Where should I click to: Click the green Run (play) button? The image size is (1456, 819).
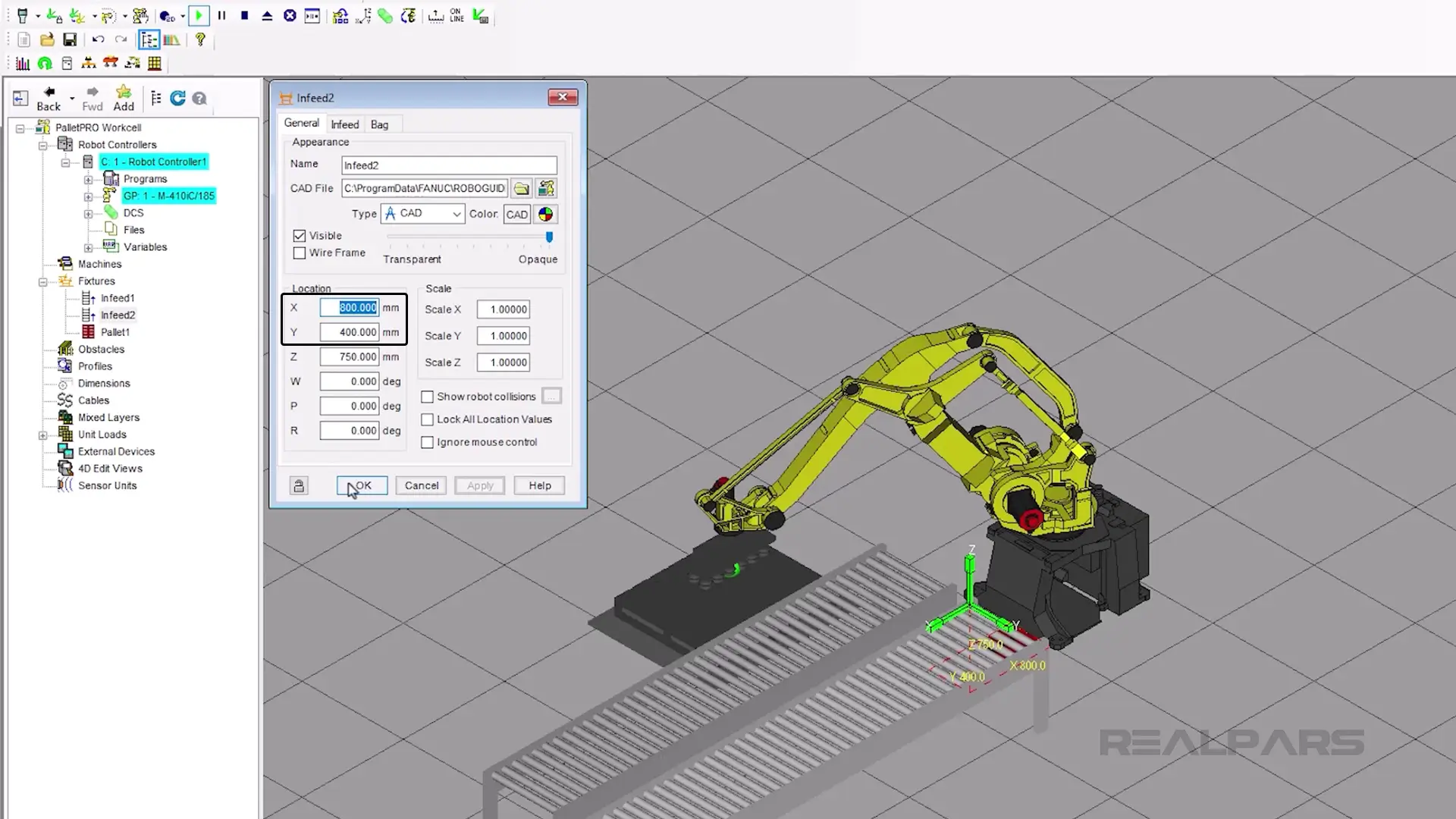coord(199,16)
